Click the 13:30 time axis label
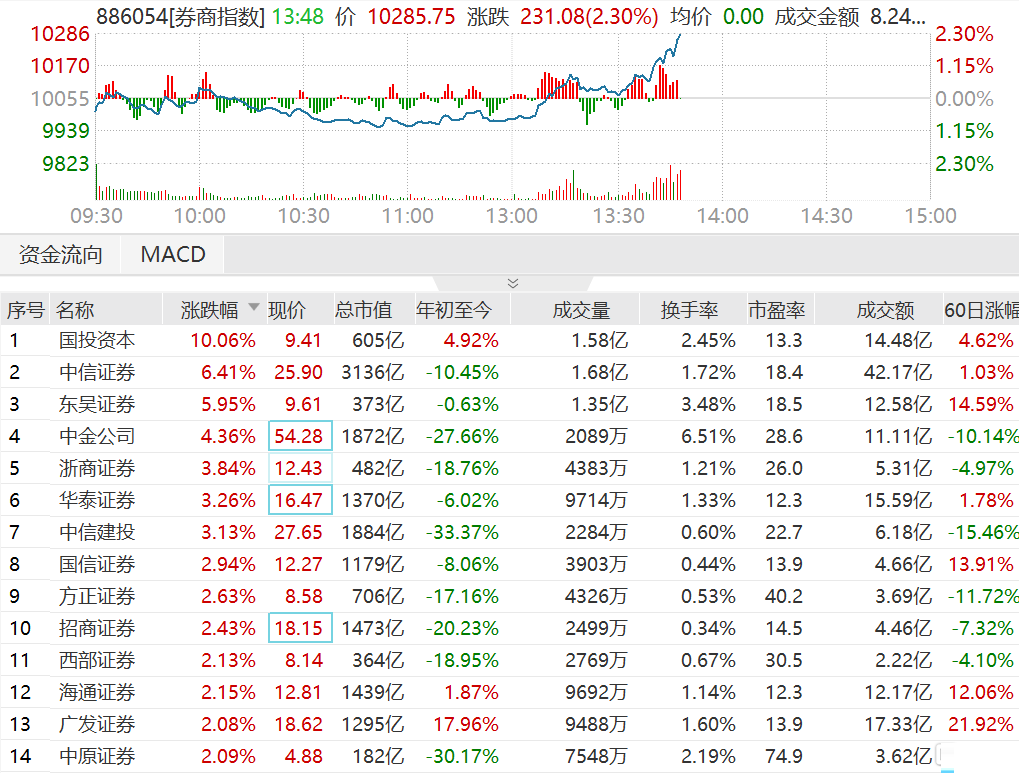Screen dimensions: 1019x773 coord(617,216)
